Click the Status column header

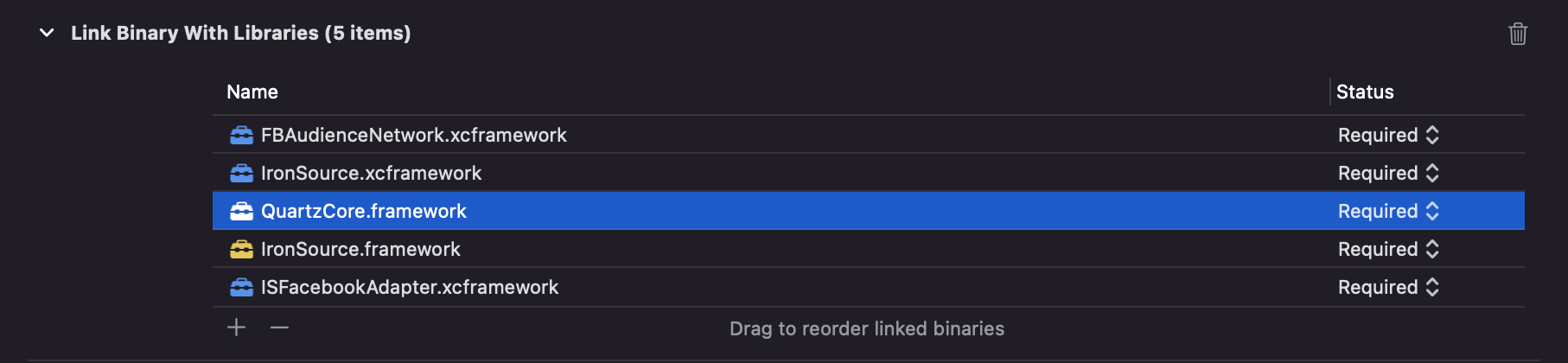click(x=1365, y=92)
